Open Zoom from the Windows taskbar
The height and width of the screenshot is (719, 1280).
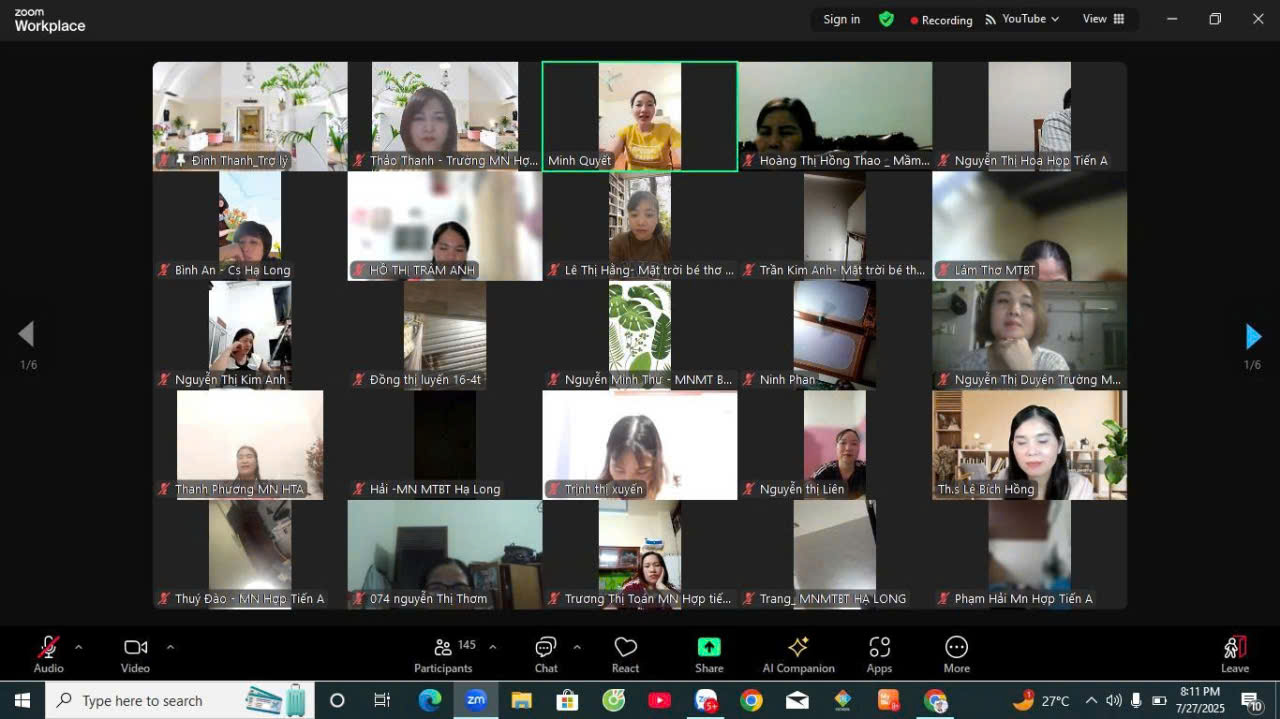pos(476,700)
